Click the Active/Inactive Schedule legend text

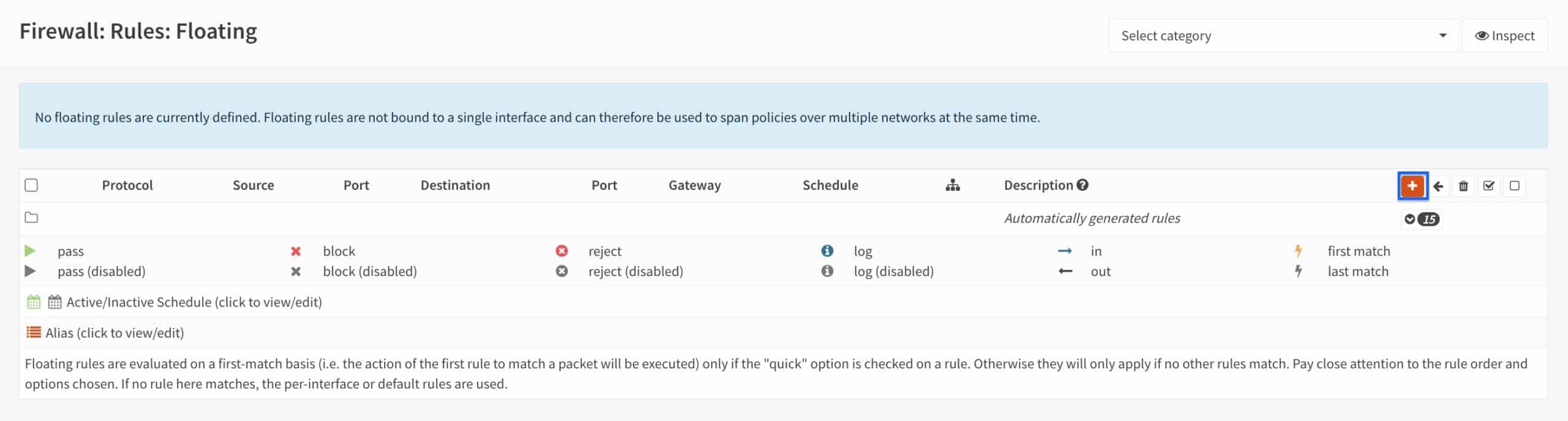194,302
